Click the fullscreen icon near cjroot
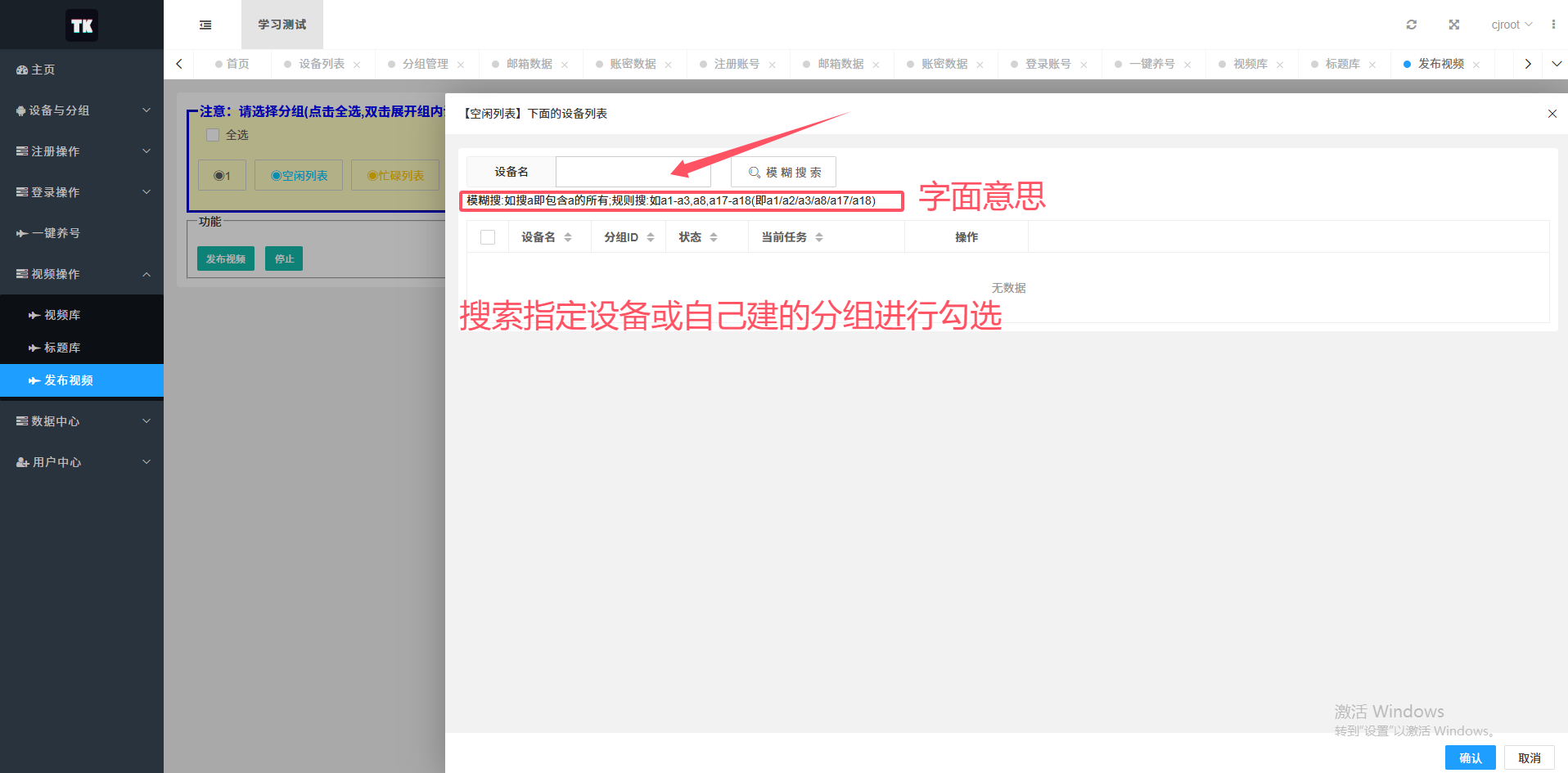1568x773 pixels. click(1453, 25)
